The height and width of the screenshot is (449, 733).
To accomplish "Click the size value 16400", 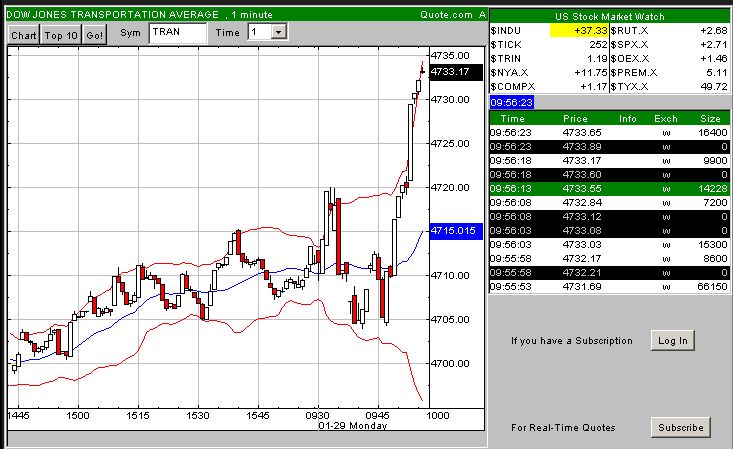I will coord(712,133).
